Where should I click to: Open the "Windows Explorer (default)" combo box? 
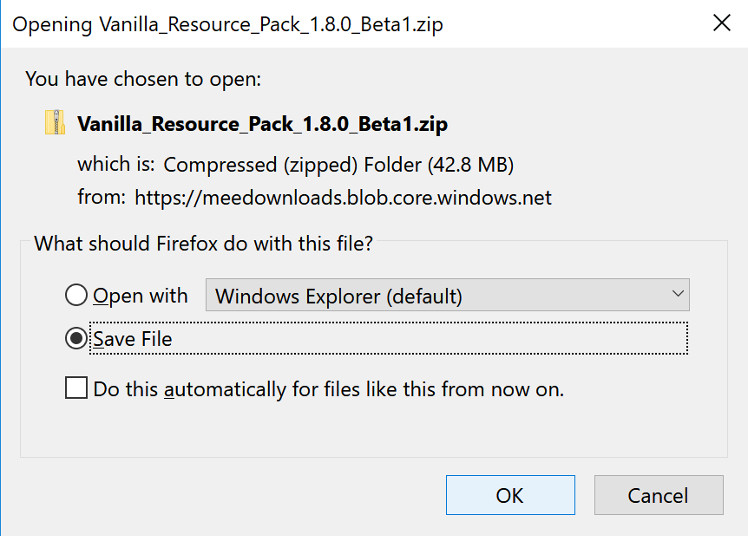pos(447,296)
